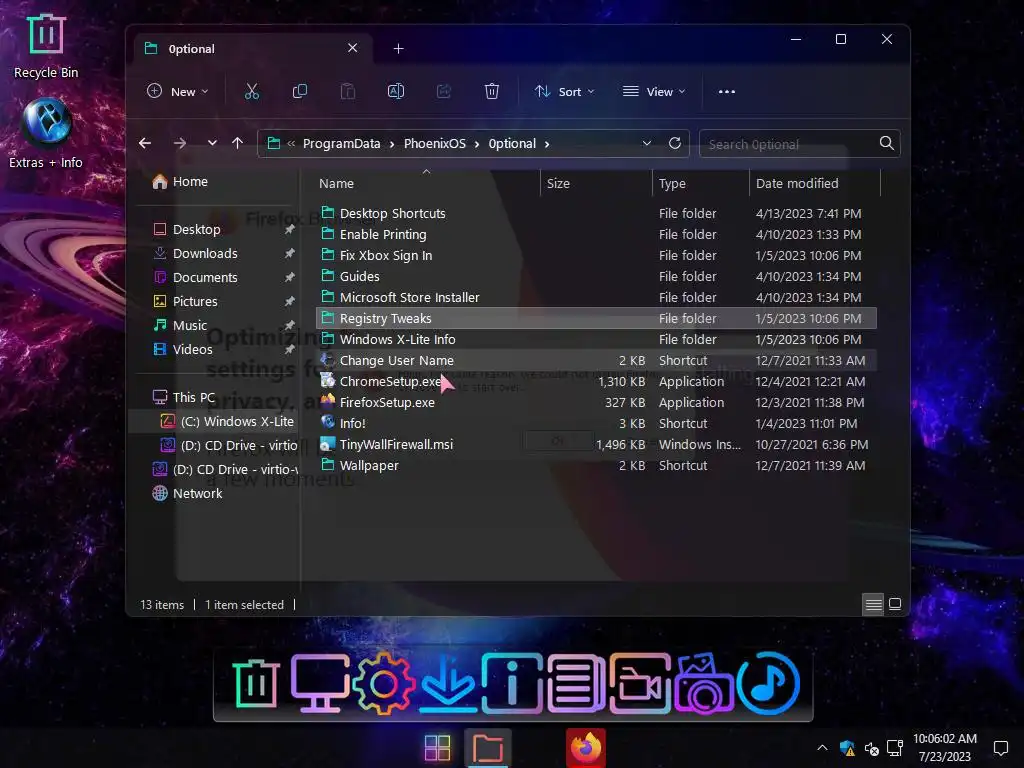Open the photo camera dock icon
The width and height of the screenshot is (1024, 768).
coord(704,684)
